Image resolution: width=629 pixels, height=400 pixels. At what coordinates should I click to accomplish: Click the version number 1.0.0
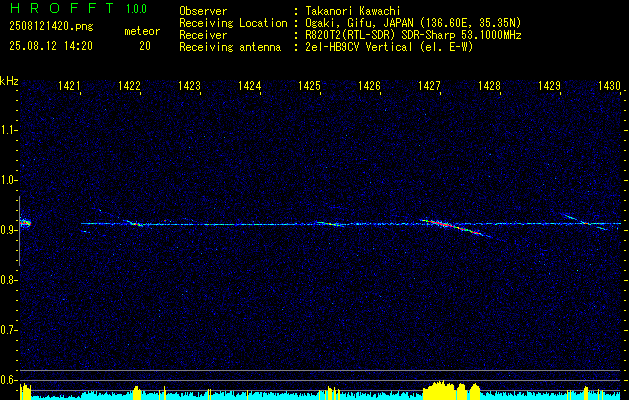[x=136, y=9]
